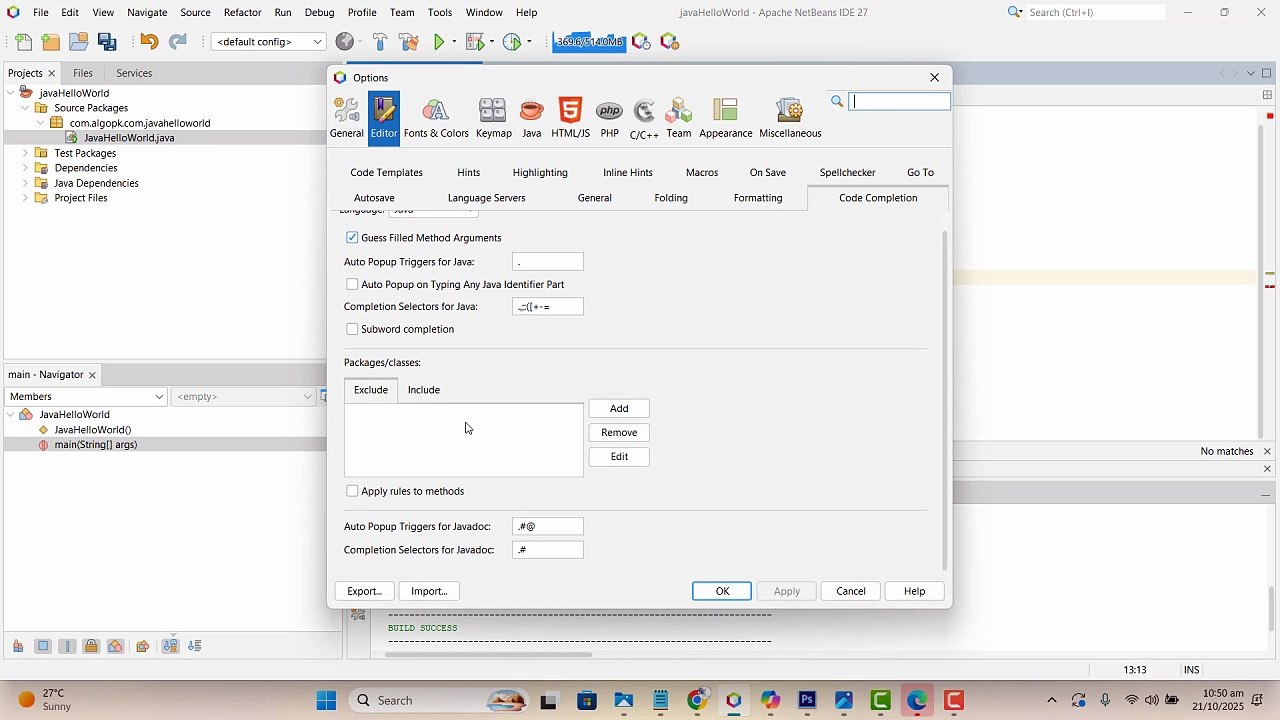Expand the Dependencies node
Screen dimensions: 1280x720
[x=26, y=168]
